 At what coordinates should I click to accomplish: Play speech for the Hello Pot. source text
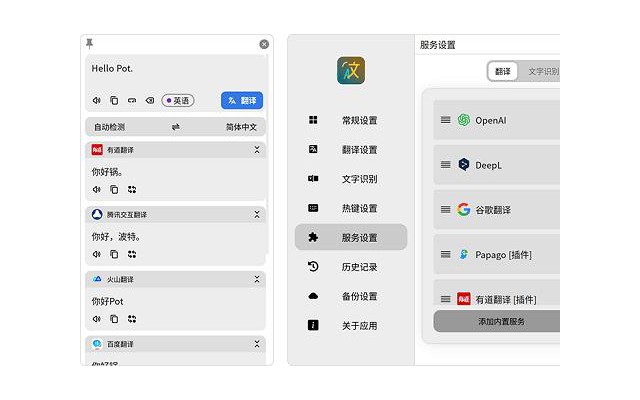pos(97,100)
